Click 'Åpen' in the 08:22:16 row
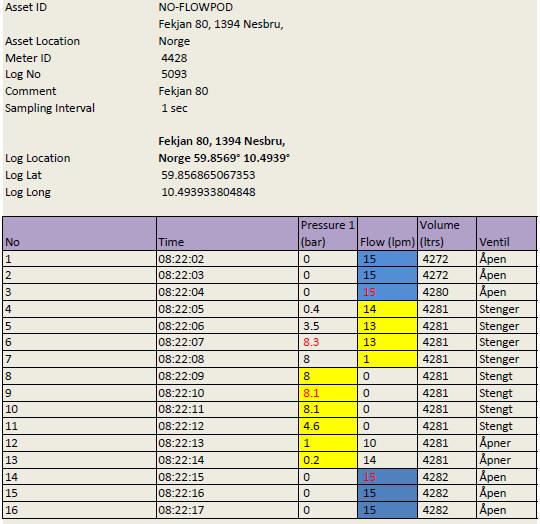540x524 pixels. [x=507, y=493]
